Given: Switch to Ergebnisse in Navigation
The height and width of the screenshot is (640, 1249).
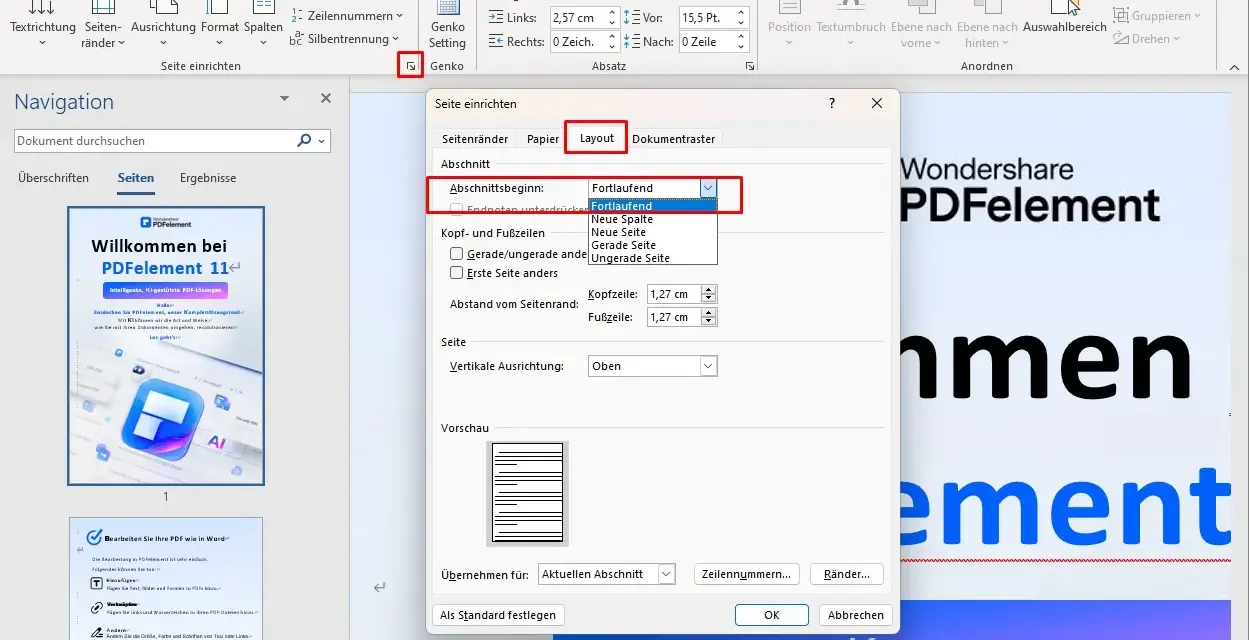Looking at the screenshot, I should [208, 178].
